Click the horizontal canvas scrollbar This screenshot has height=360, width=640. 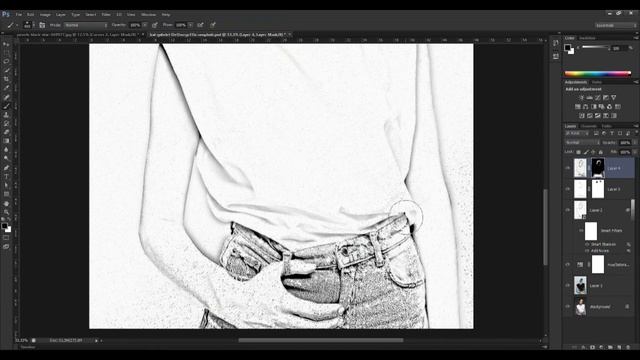(x=321, y=340)
